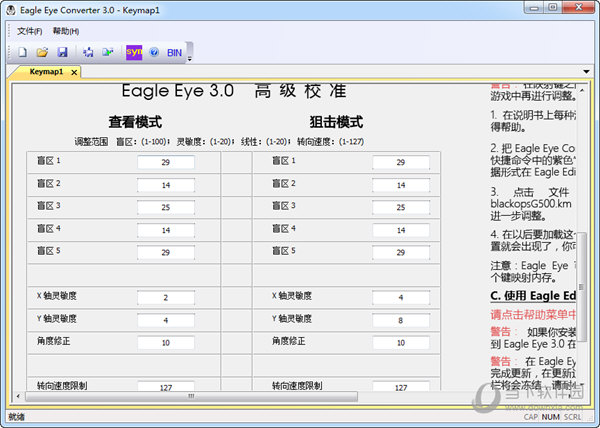The image size is (600, 428).
Task: Edit X 轴灵敏度 field in 查看模式
Action: 166,298
